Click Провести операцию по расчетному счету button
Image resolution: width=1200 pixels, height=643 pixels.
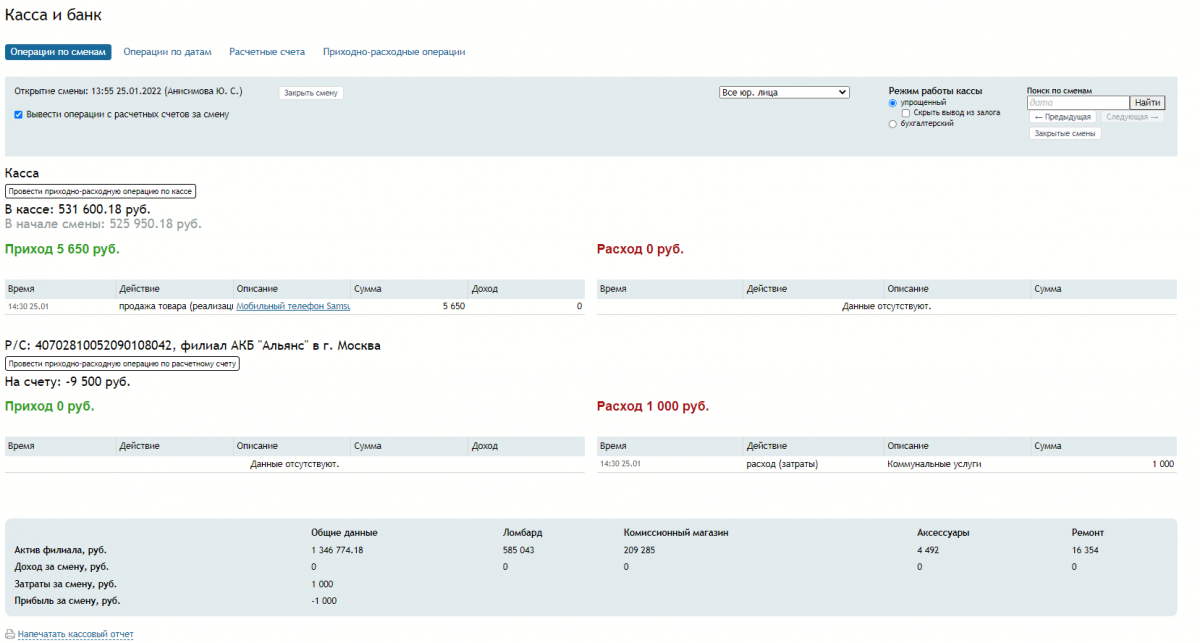[122, 364]
